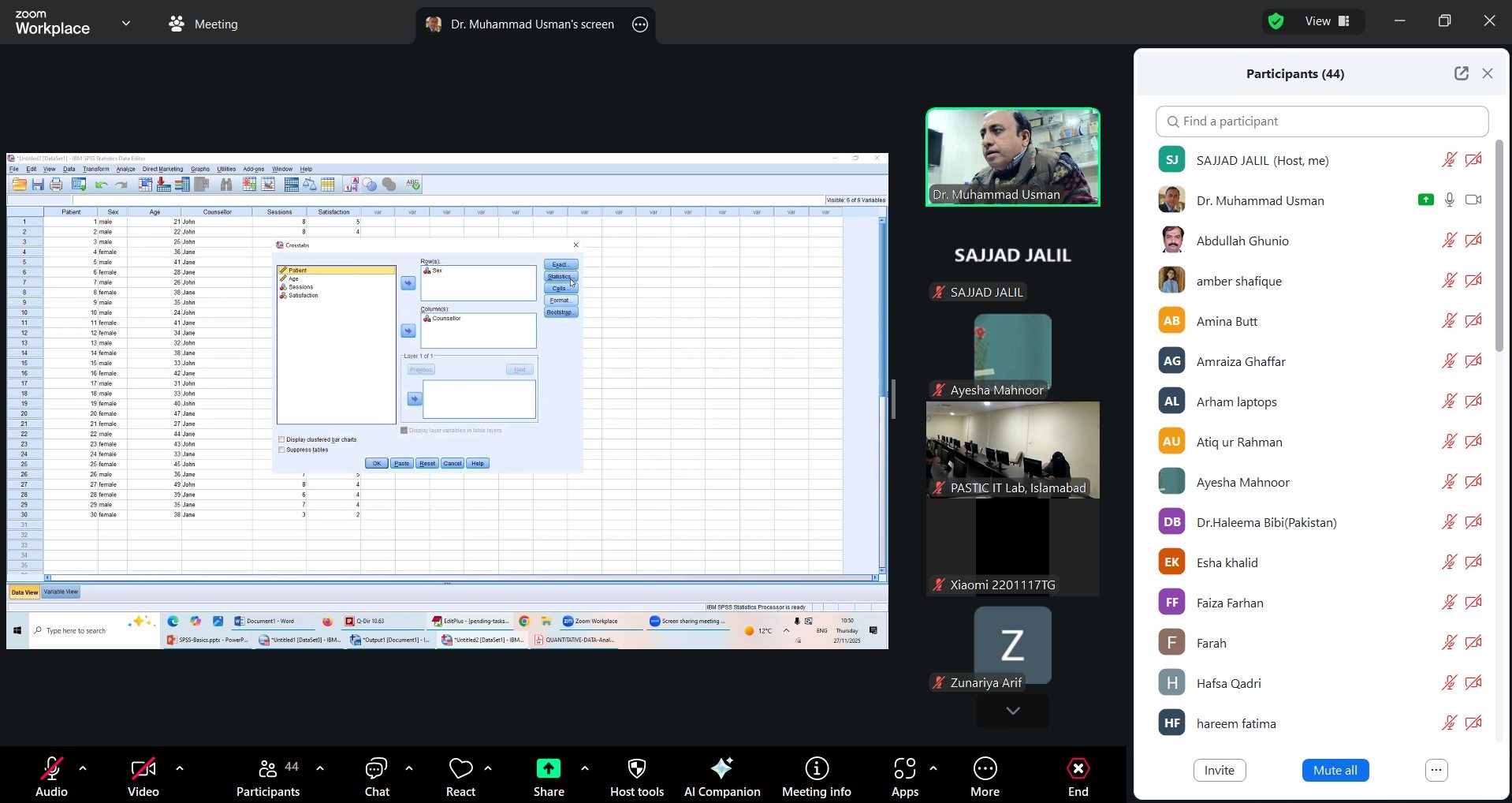
Task: Expand the Video options chevron
Action: click(x=180, y=769)
